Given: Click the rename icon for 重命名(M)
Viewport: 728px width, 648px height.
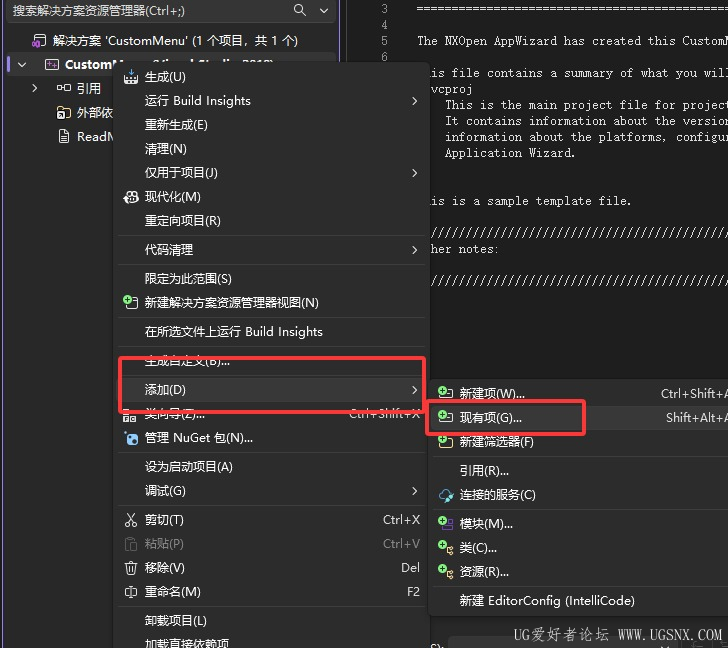Looking at the screenshot, I should point(131,592).
